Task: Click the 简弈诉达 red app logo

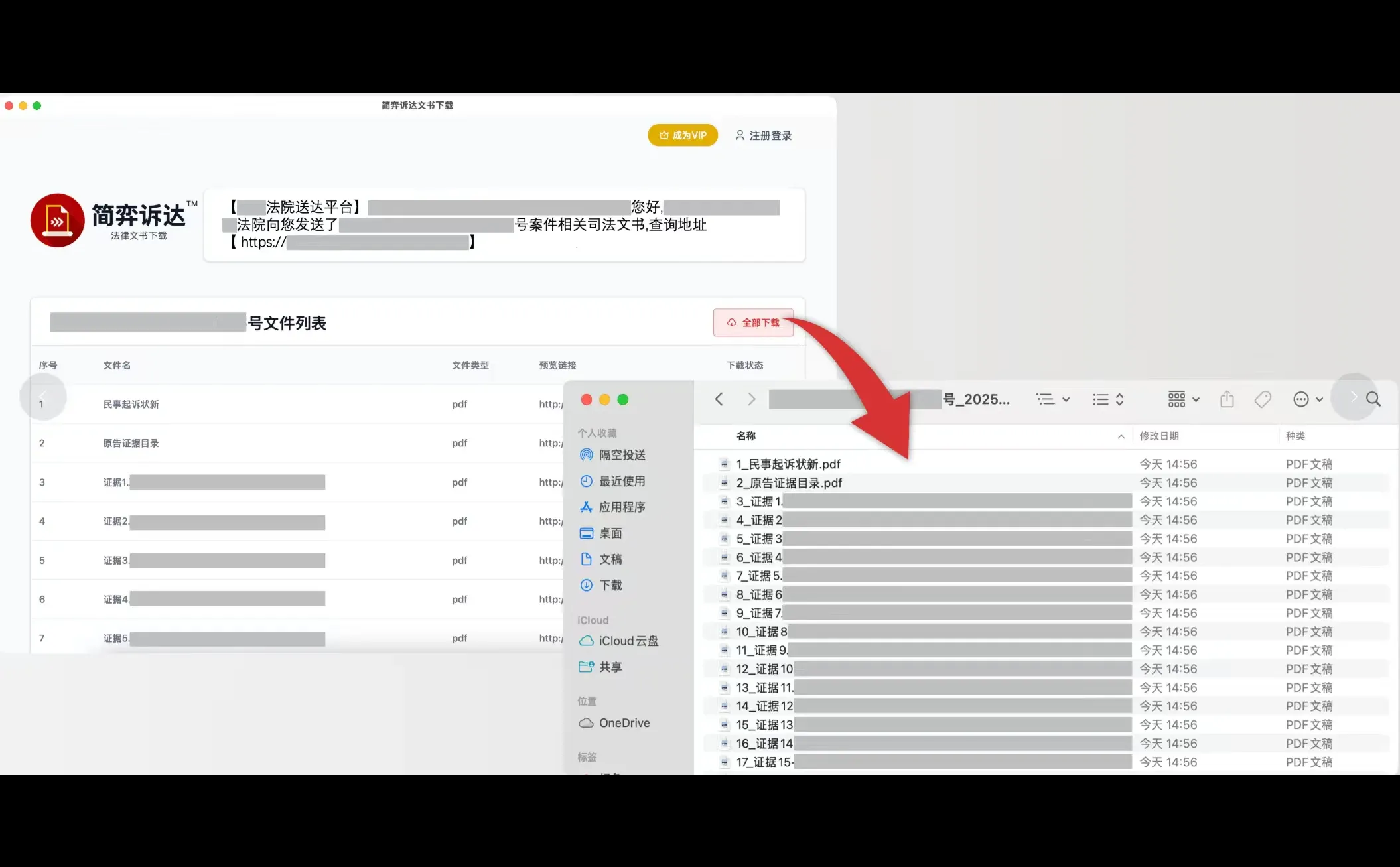Action: click(58, 220)
